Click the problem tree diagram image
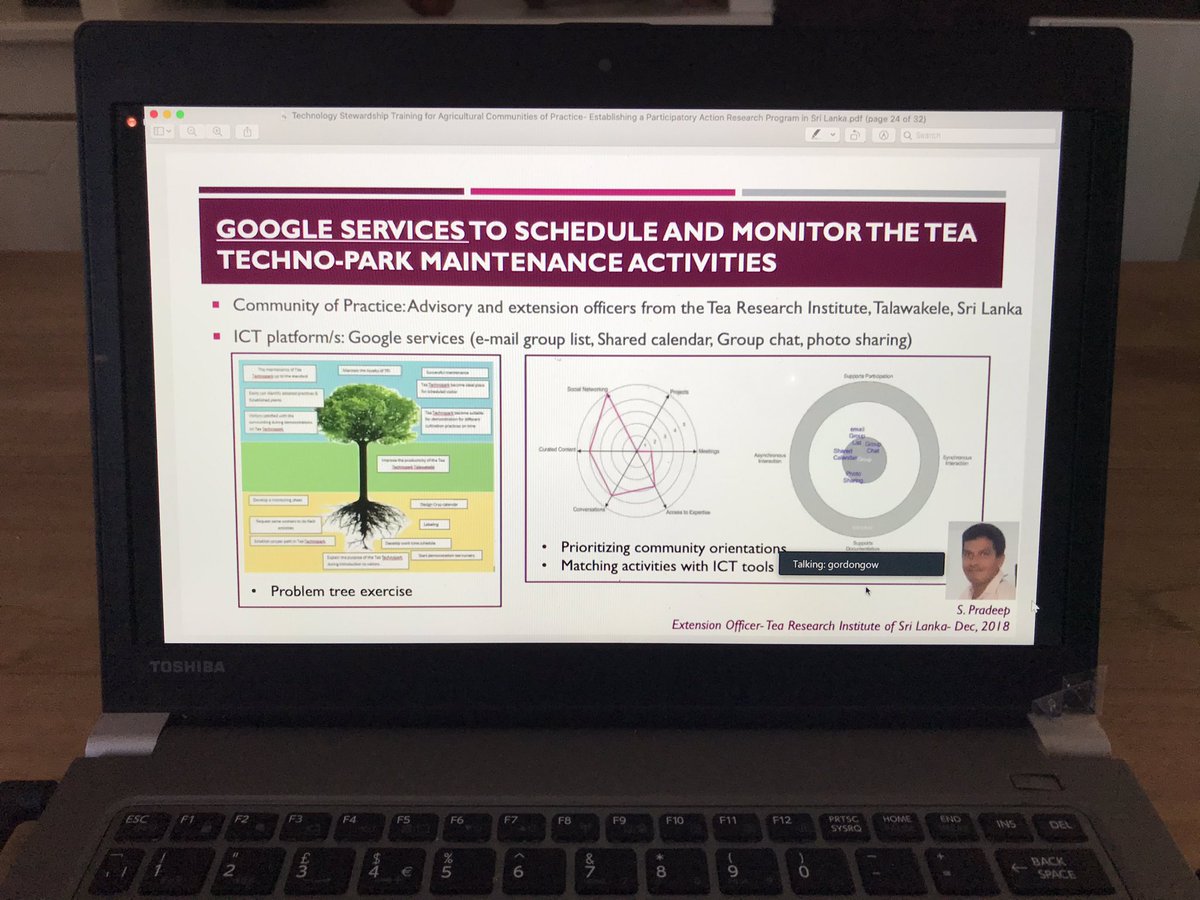This screenshot has width=1200, height=900. (369, 465)
